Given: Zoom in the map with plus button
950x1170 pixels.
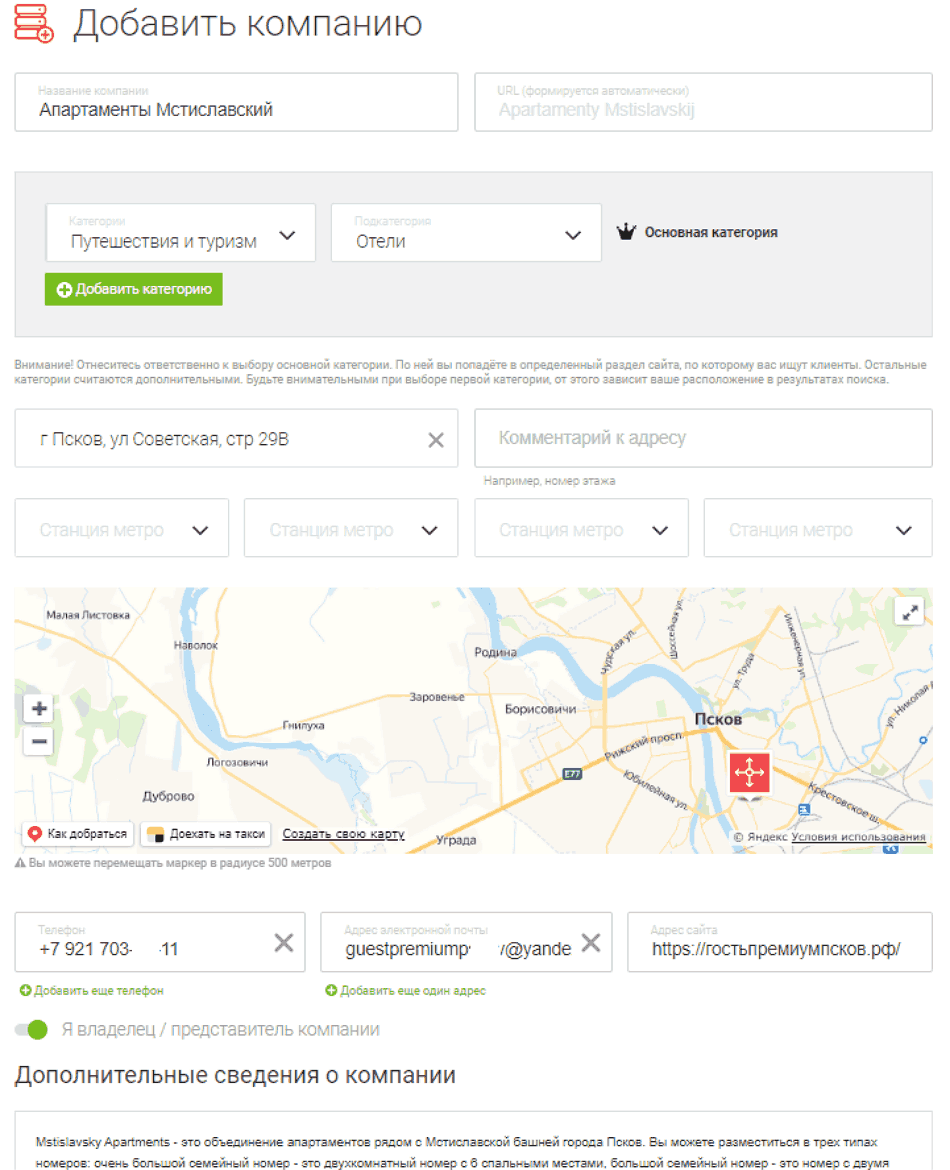Looking at the screenshot, I should point(39,708).
